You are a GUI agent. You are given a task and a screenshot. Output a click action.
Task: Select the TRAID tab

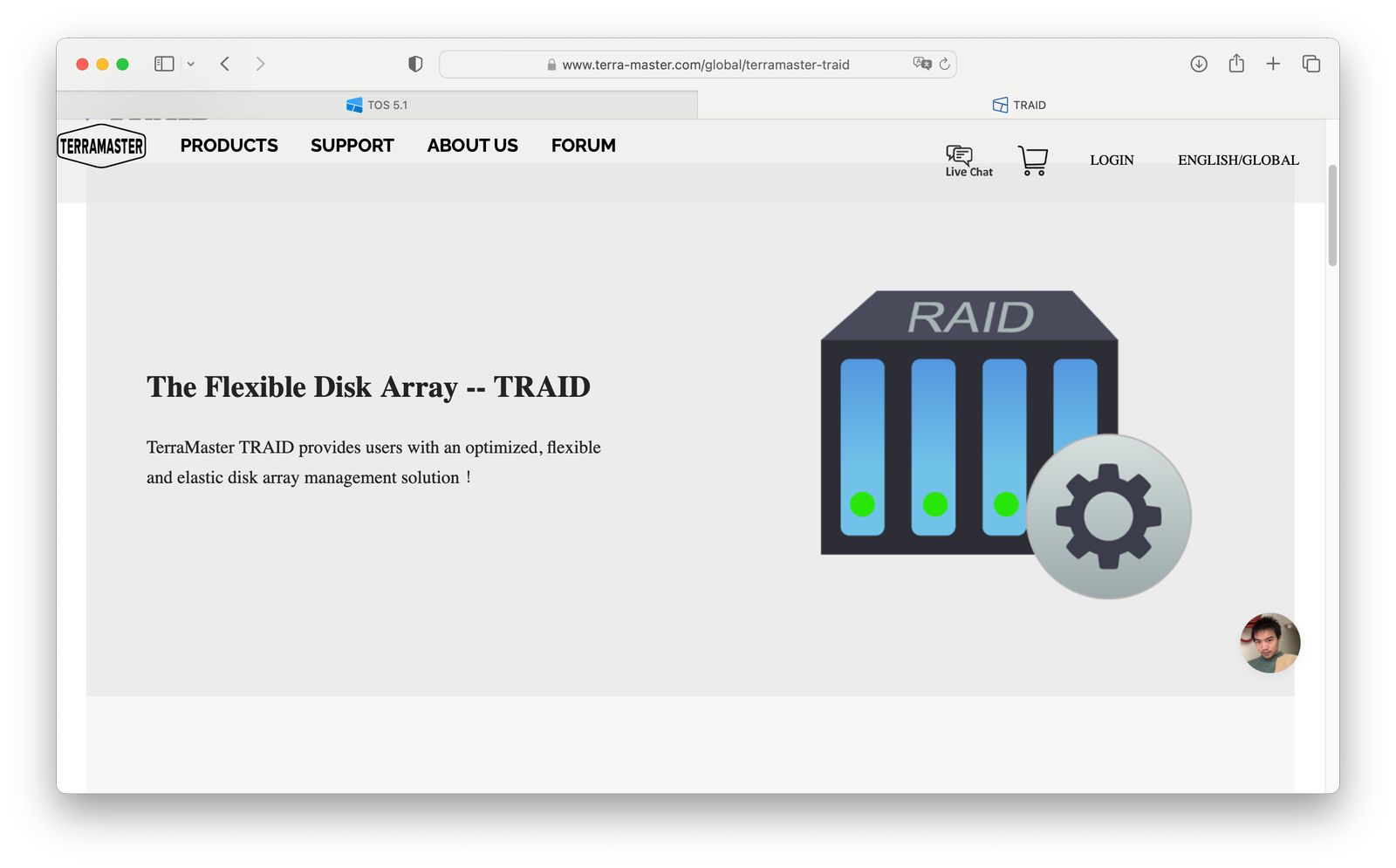[x=1018, y=105]
